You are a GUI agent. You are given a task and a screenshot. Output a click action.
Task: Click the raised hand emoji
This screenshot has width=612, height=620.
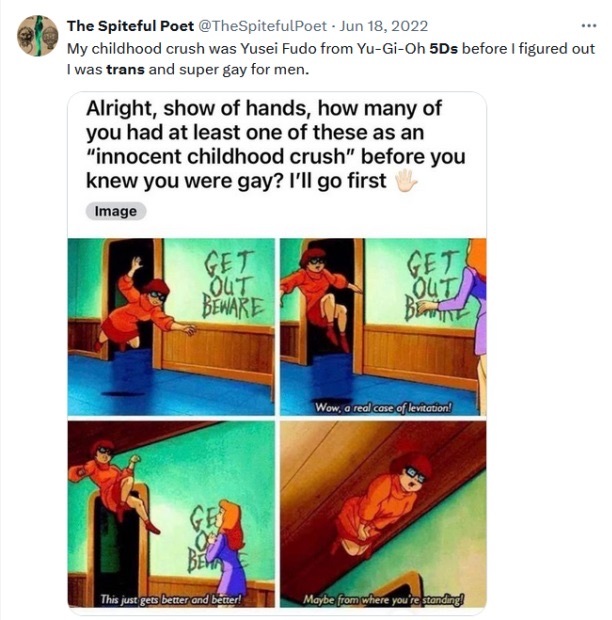pos(406,181)
